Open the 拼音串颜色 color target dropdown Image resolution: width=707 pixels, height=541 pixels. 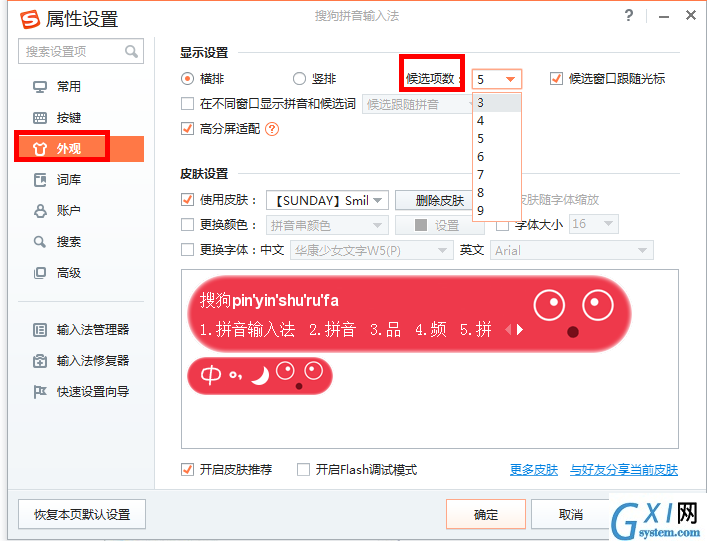tap(327, 225)
